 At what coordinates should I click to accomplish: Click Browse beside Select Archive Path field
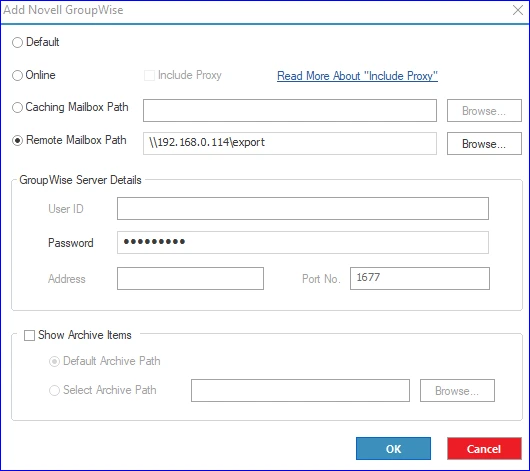[x=457, y=391]
